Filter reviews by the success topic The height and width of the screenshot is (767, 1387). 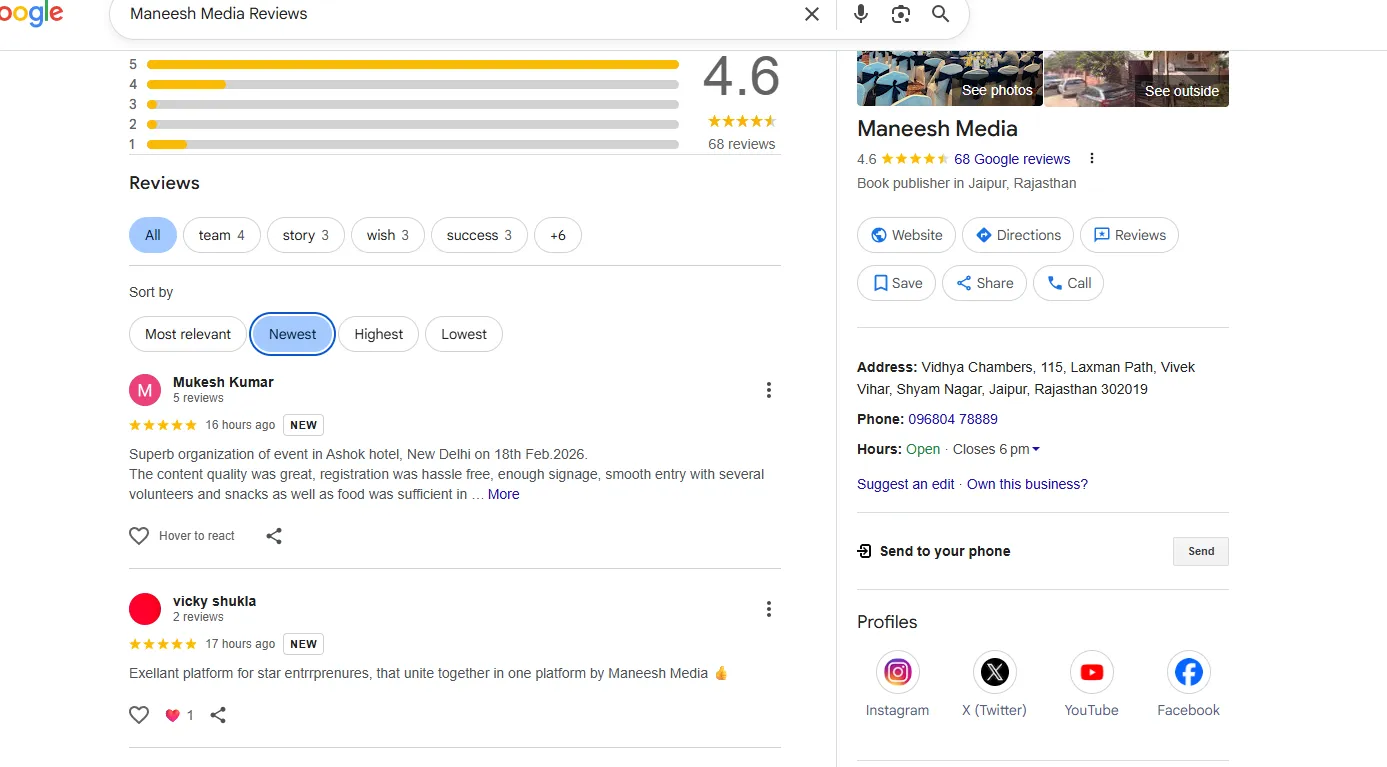pos(479,235)
